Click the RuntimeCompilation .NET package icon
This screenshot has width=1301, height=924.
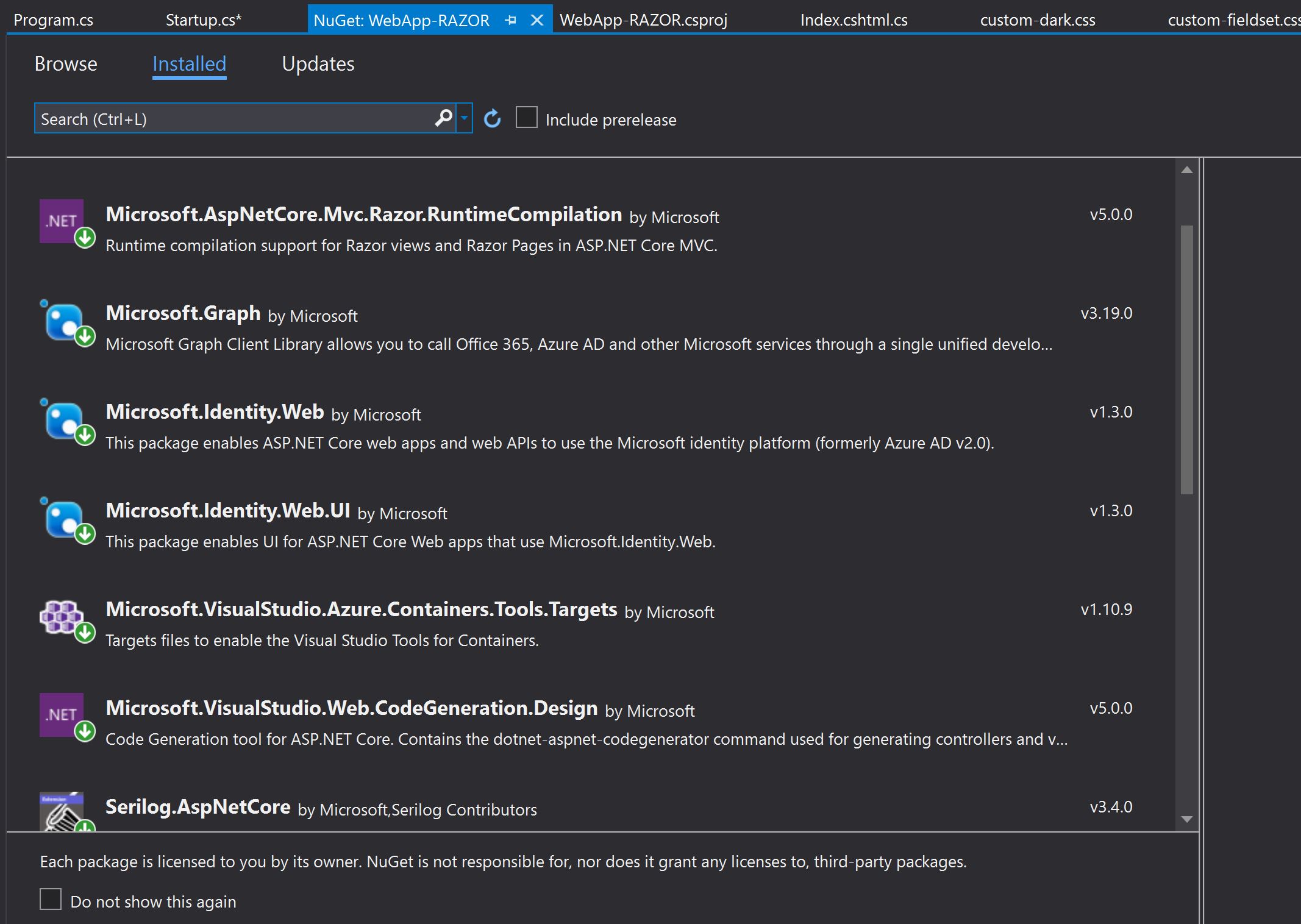[x=62, y=221]
